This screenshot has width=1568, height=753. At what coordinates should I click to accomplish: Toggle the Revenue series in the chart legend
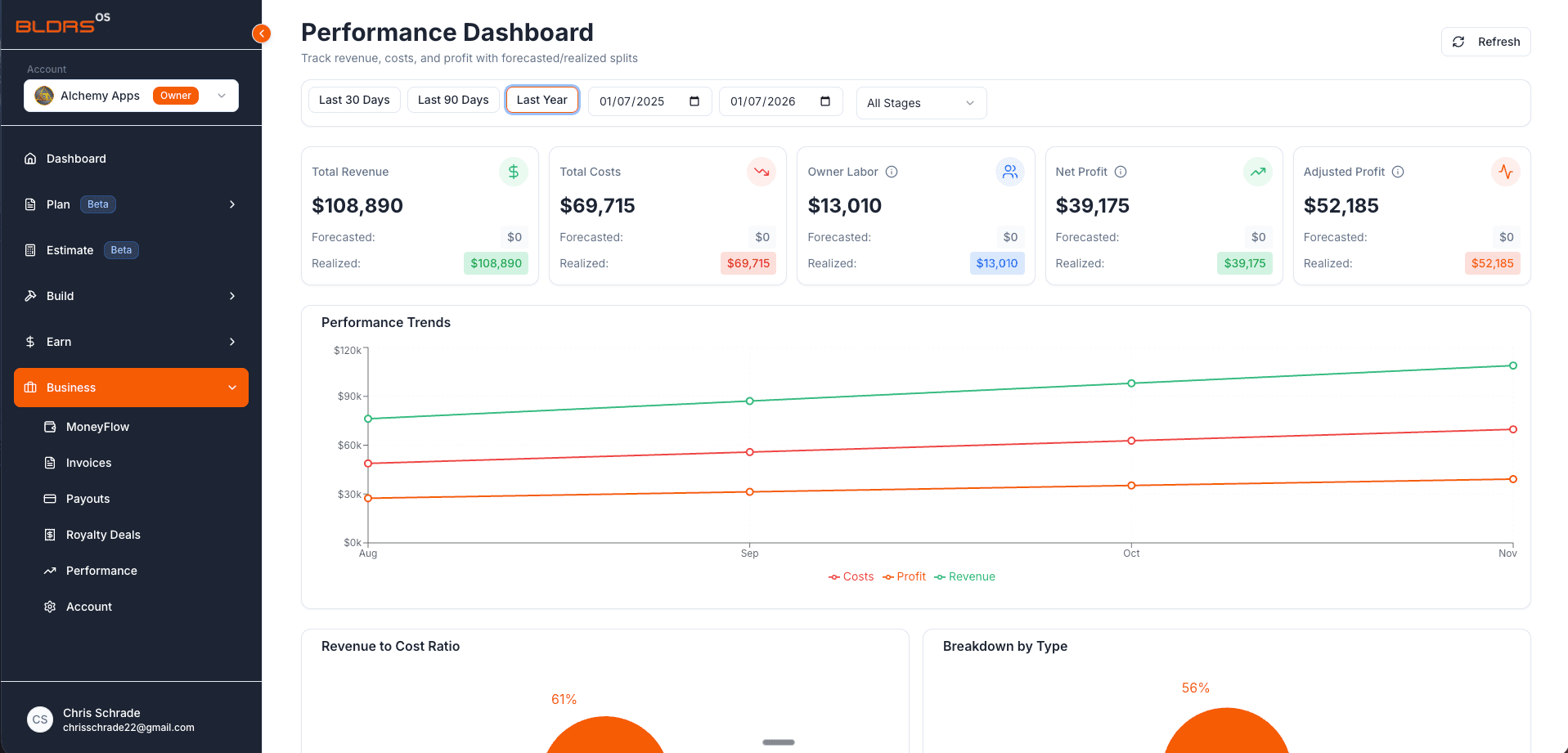pos(964,576)
